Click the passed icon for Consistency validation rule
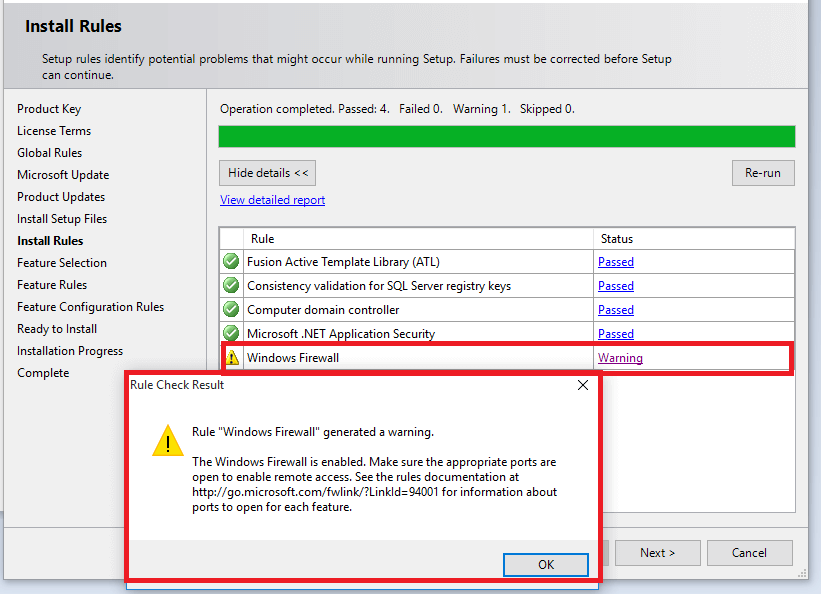This screenshot has width=821, height=594. (x=231, y=286)
